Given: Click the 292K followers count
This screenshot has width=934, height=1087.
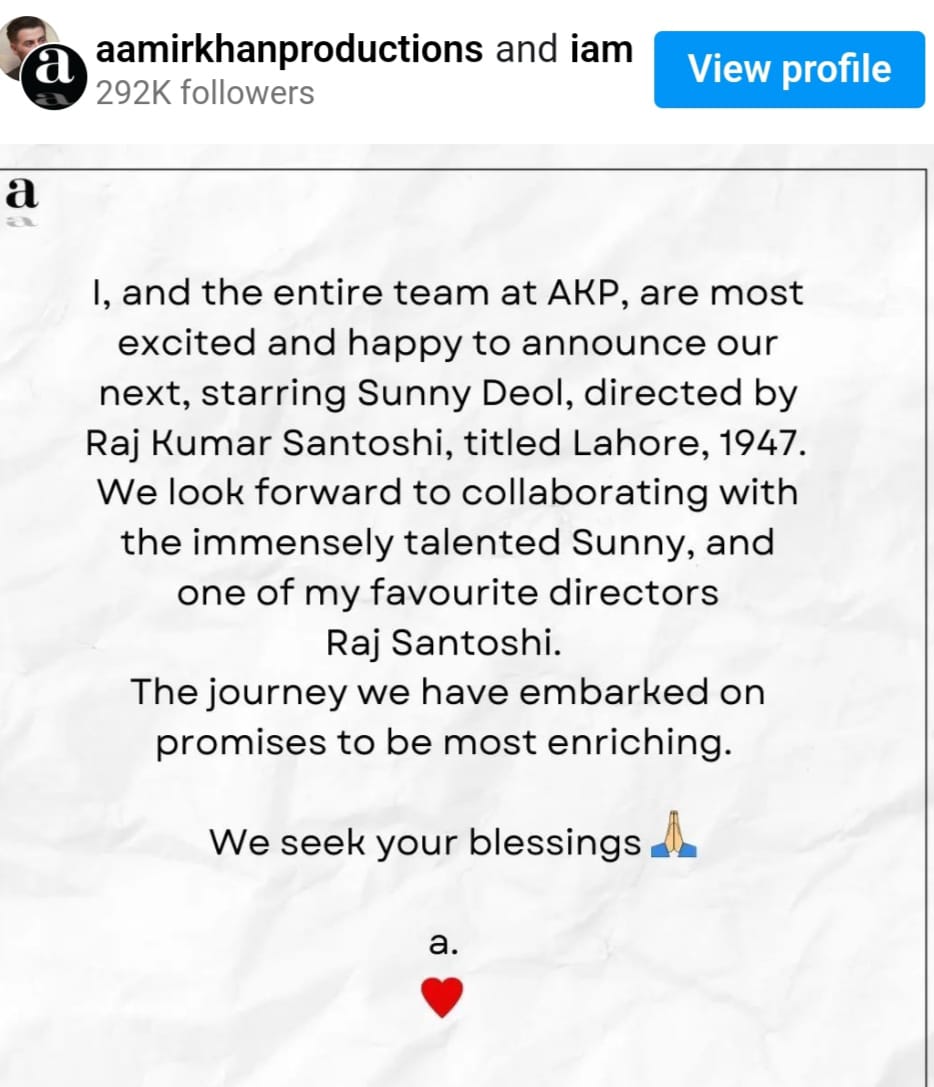Looking at the screenshot, I should [205, 93].
